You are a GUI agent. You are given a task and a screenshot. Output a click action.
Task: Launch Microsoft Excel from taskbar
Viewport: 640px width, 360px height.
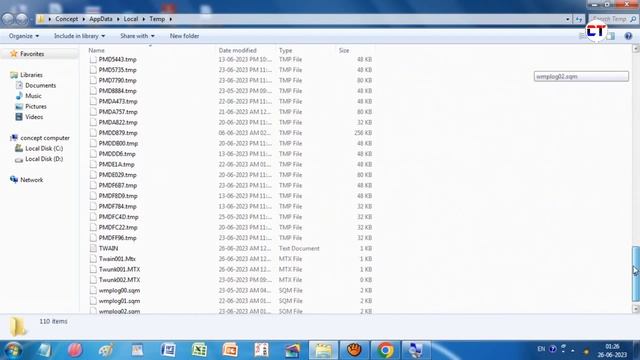(199, 350)
